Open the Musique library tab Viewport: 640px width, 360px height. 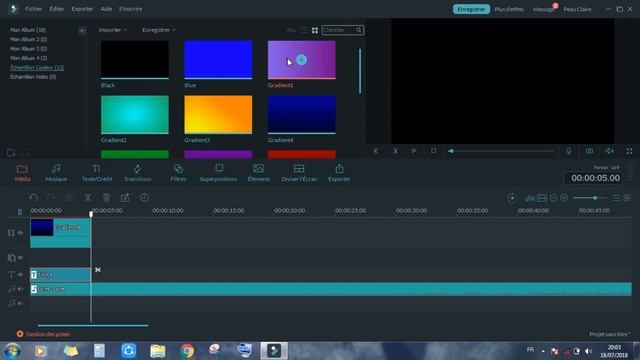pyautogui.click(x=56, y=173)
